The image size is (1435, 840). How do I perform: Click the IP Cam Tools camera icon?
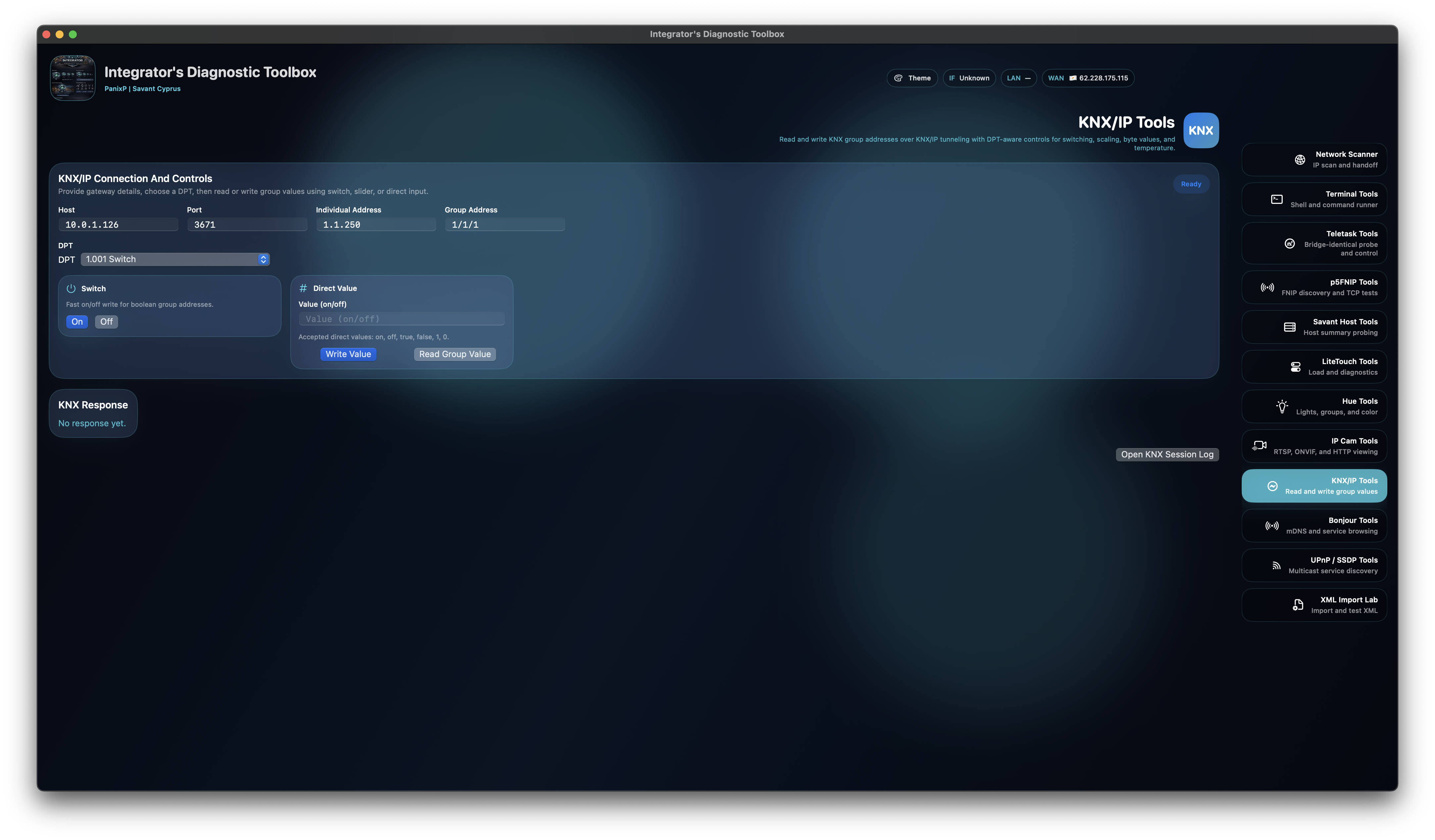click(1259, 446)
